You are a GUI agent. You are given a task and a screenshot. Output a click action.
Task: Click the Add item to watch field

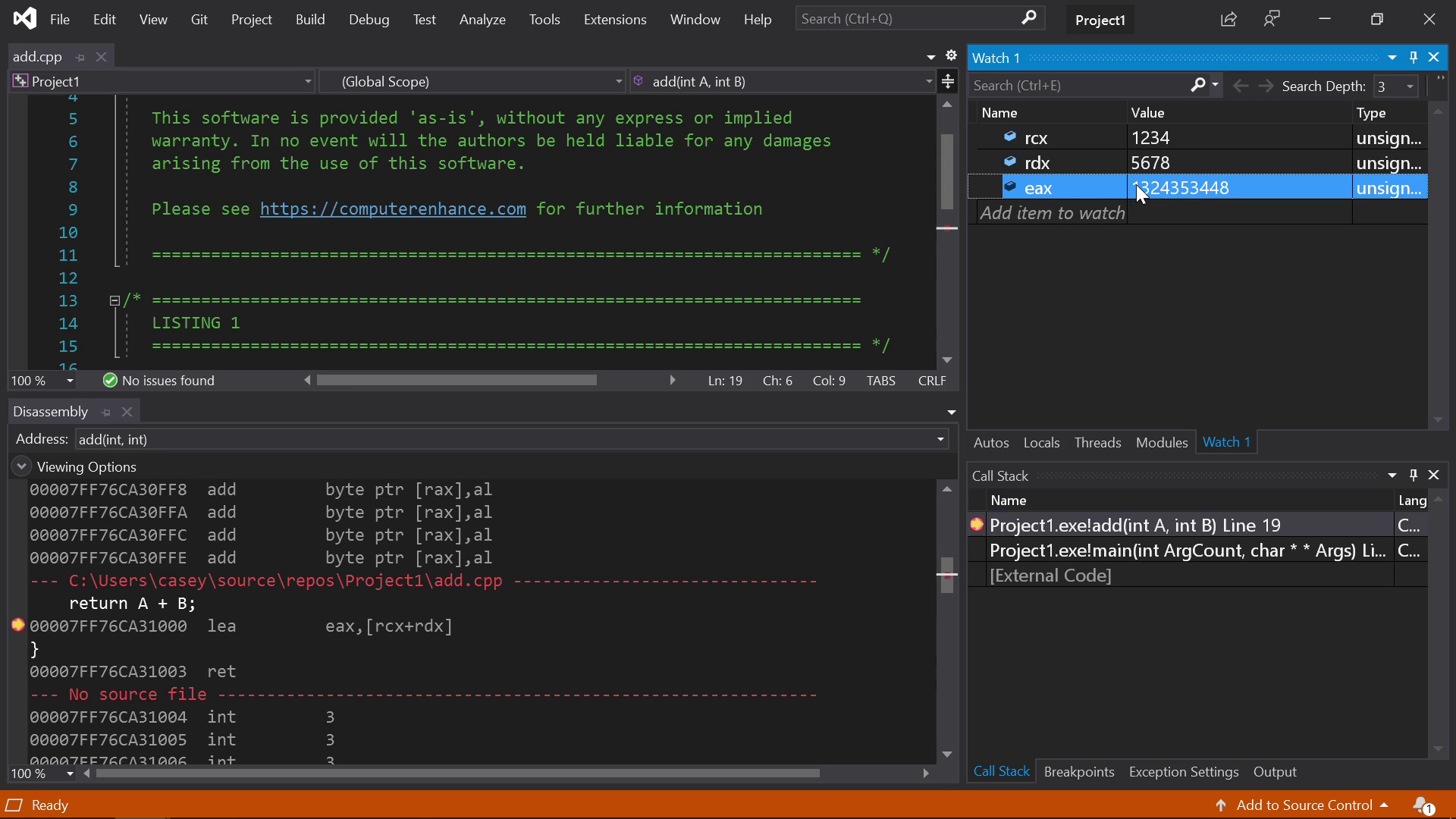[x=1052, y=213]
